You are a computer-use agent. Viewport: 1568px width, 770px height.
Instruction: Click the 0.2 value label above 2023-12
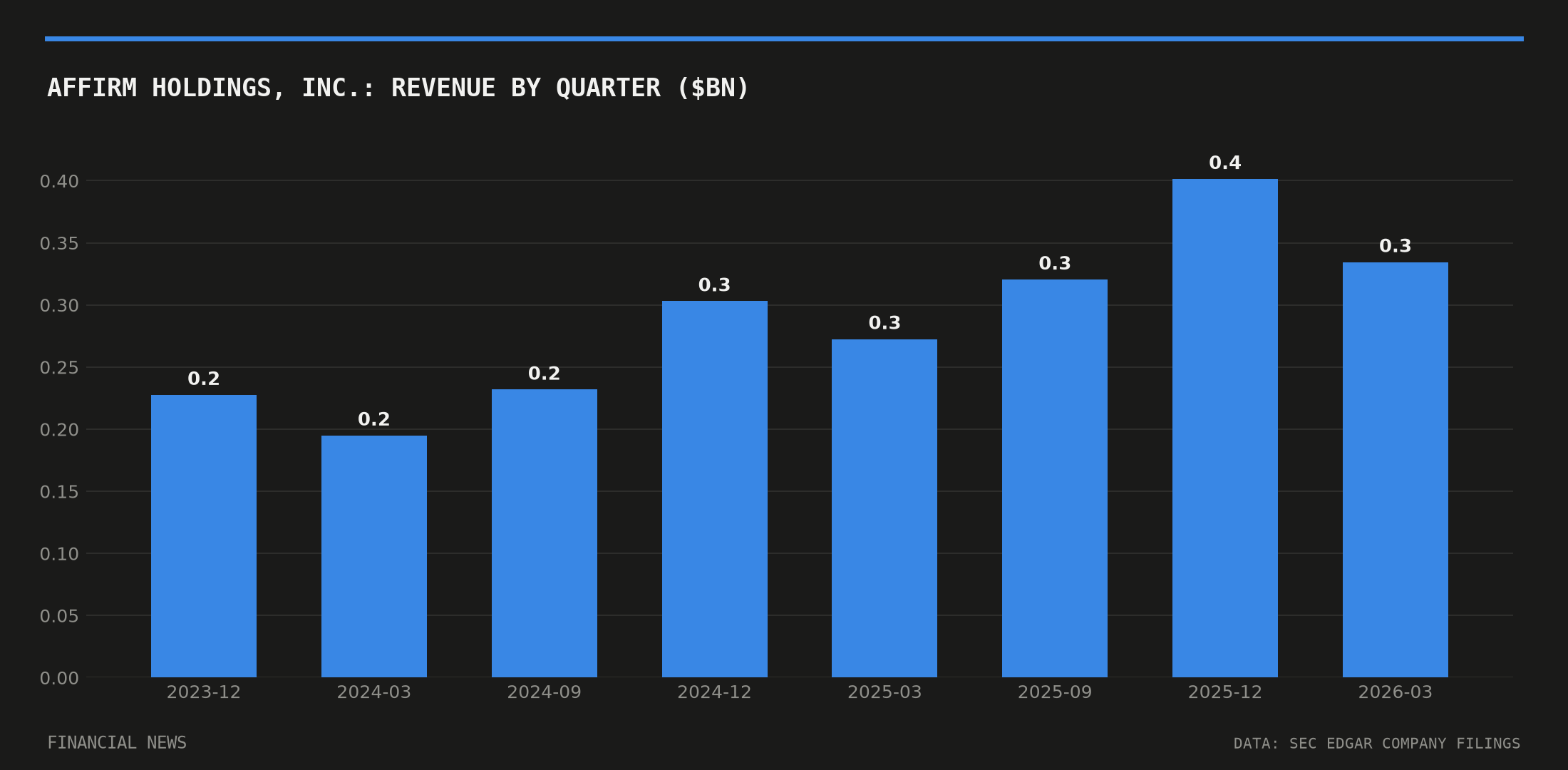click(204, 379)
